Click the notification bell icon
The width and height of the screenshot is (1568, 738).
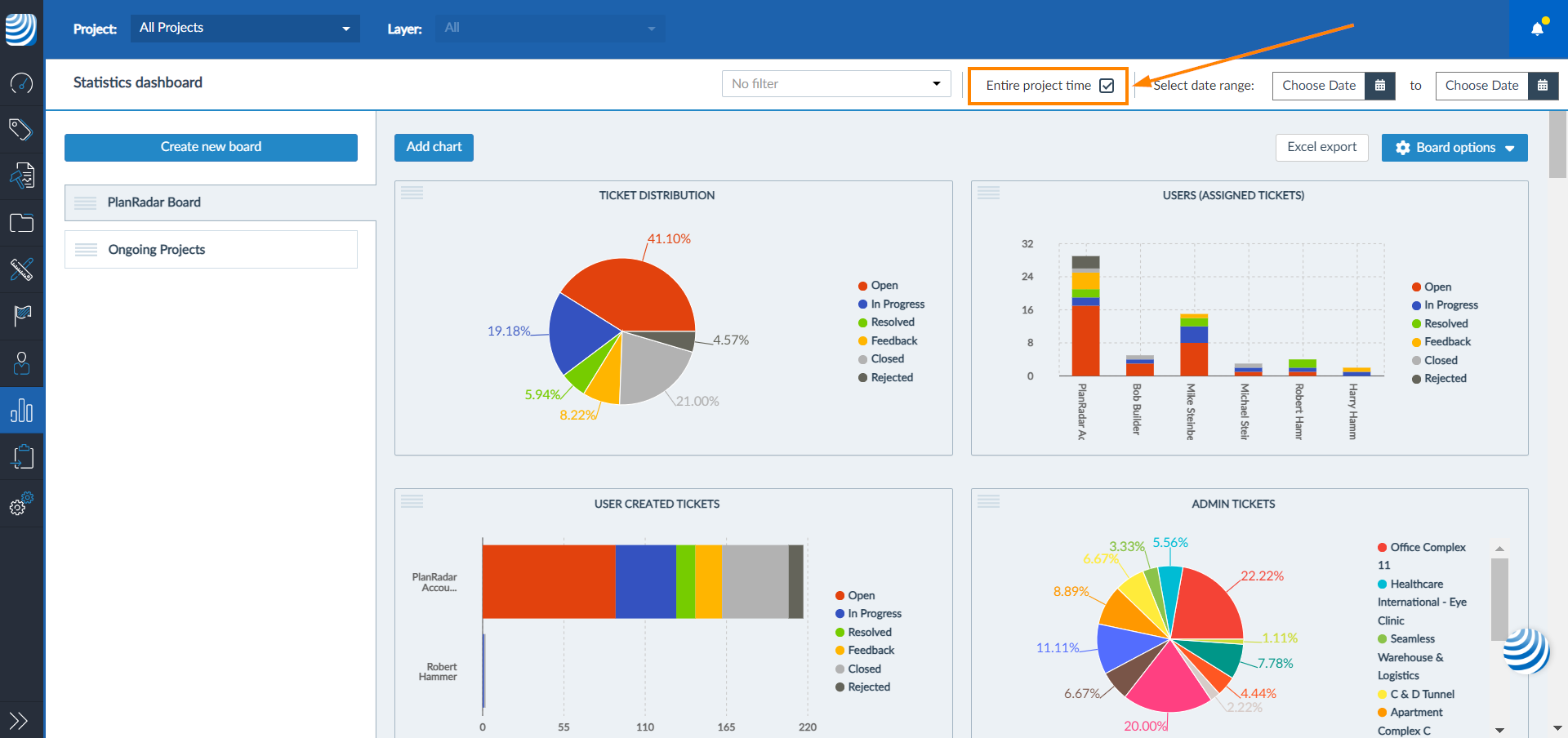click(1538, 29)
